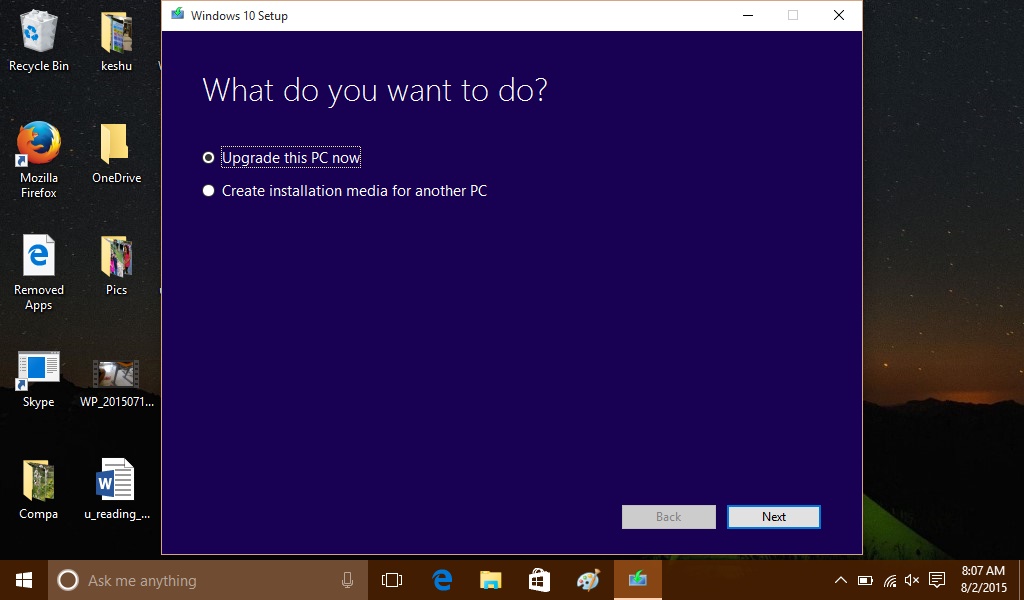Viewport: 1024px width, 600px height.
Task: Close the Windows 10 Setup window
Action: click(839, 15)
